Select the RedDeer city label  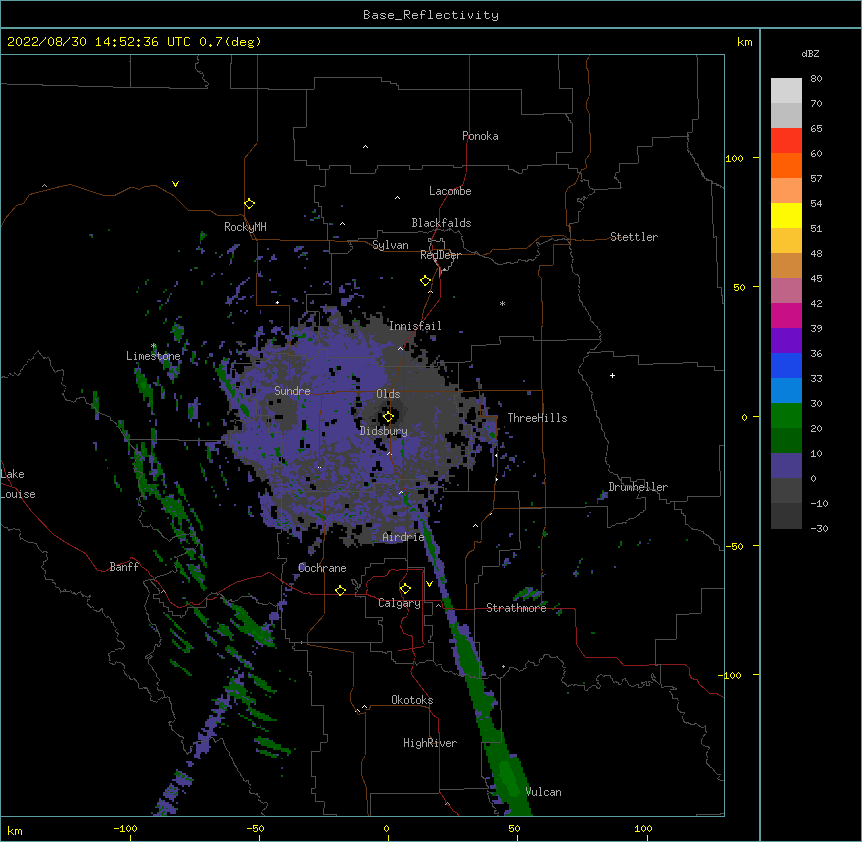(x=440, y=255)
